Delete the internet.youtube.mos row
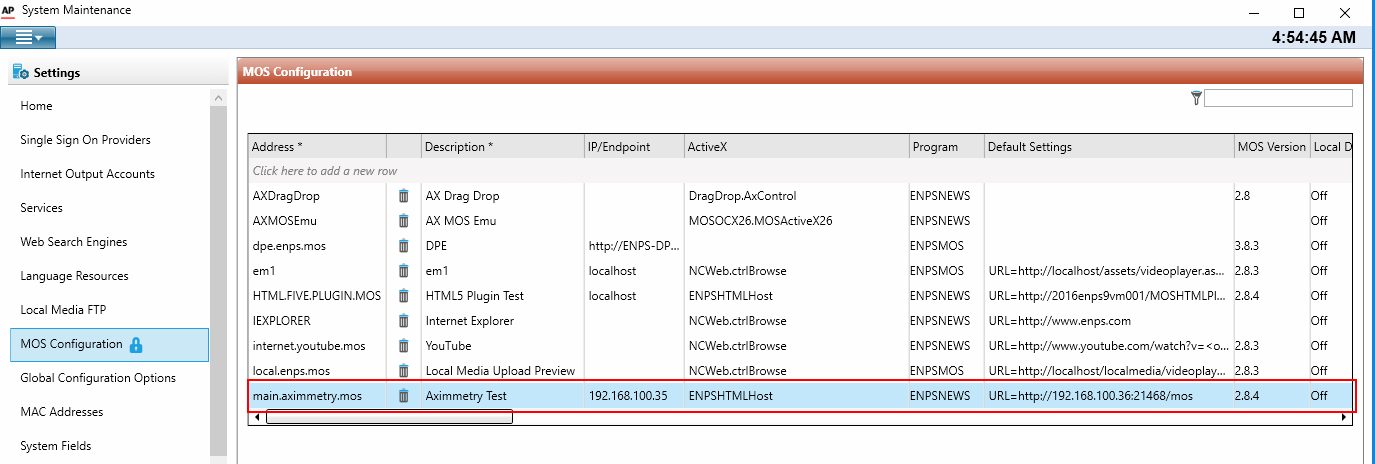The height and width of the screenshot is (464, 1375). 404,346
